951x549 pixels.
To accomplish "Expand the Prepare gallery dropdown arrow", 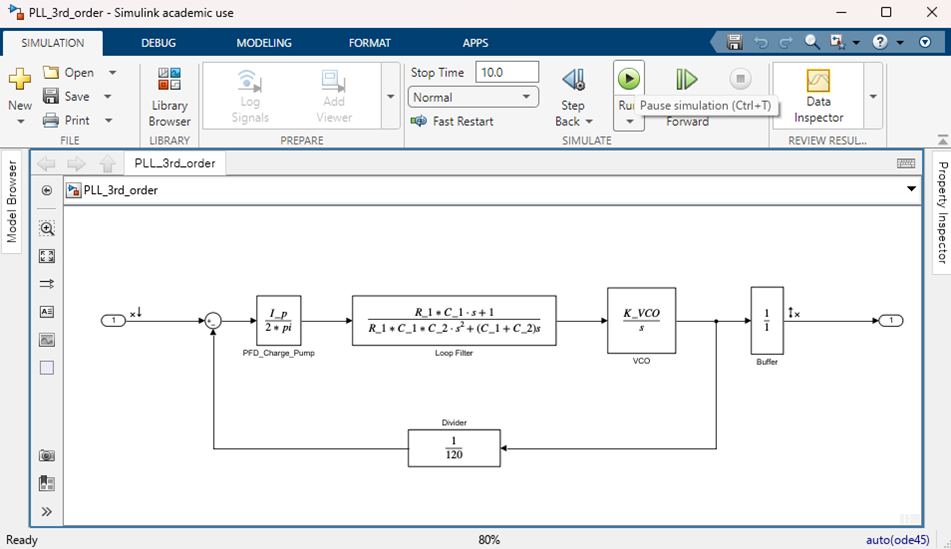I will click(x=391, y=96).
